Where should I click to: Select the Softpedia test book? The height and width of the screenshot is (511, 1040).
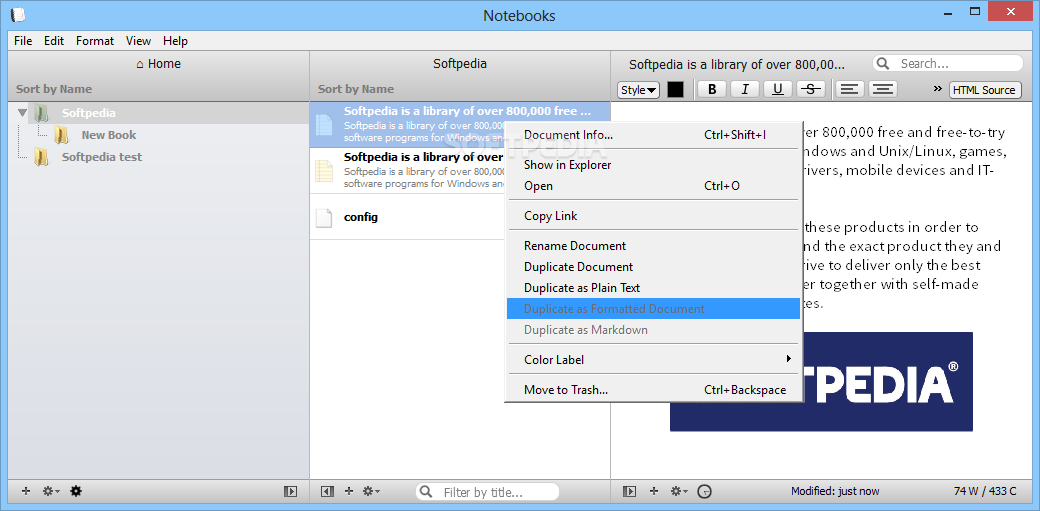pos(101,157)
